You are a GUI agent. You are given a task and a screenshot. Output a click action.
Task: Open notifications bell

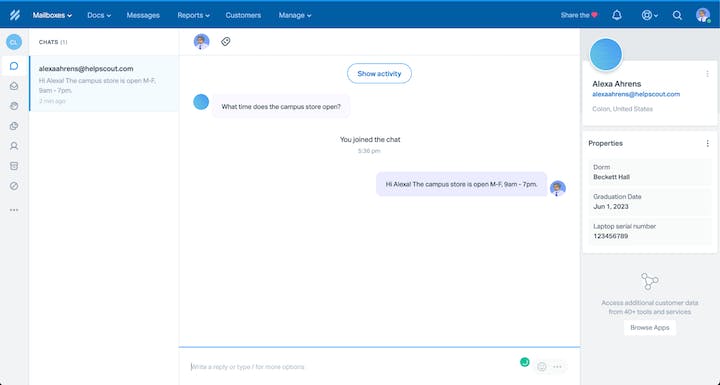[617, 15]
